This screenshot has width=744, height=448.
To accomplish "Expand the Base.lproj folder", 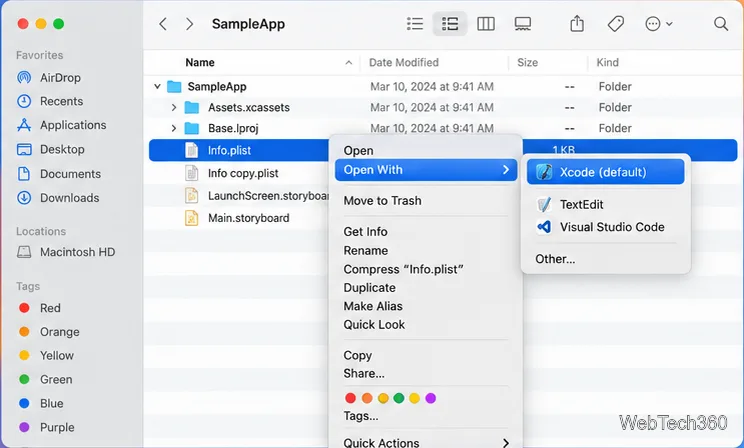I will coord(174,128).
